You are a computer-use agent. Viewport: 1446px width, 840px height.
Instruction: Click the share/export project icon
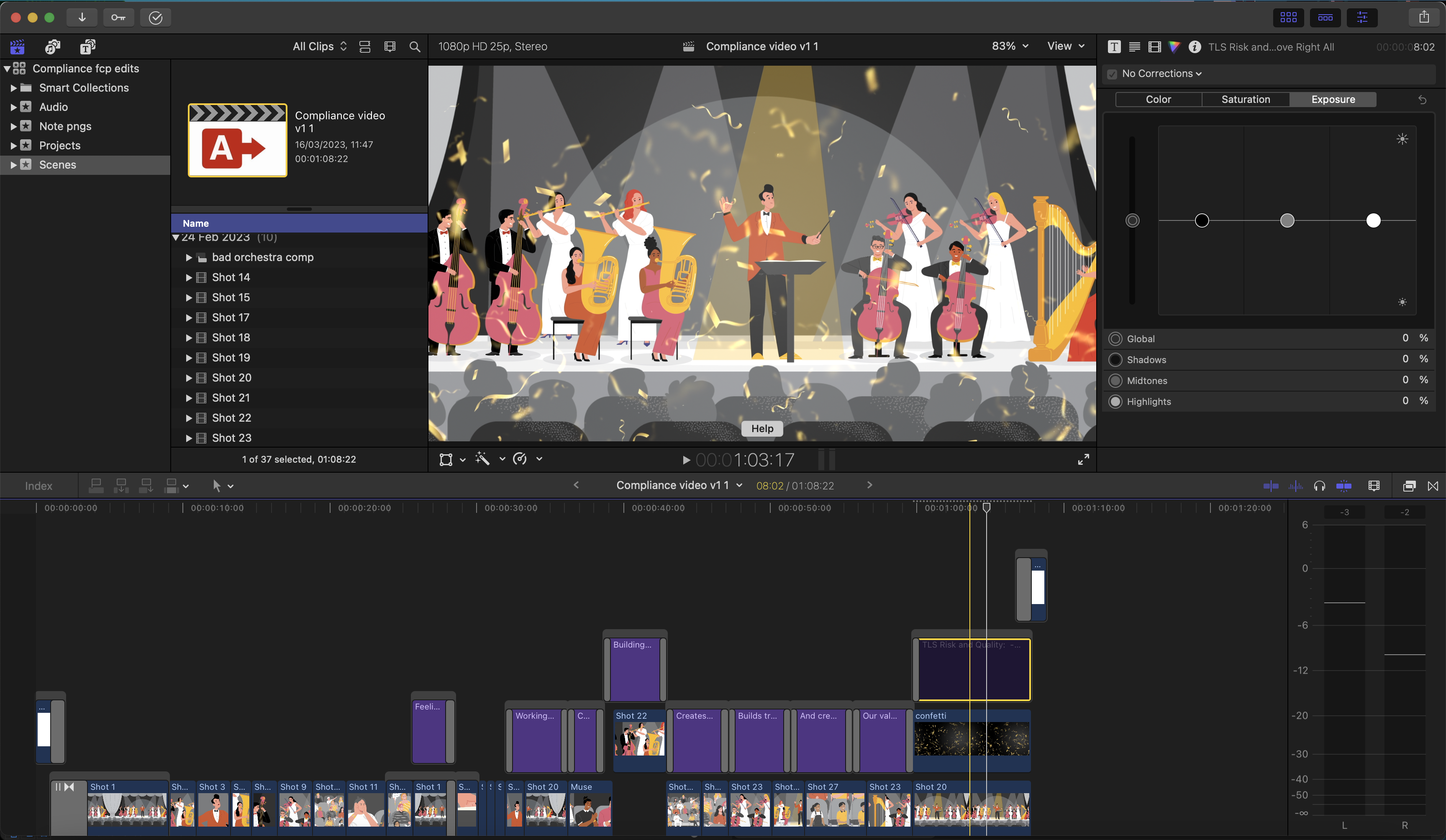[x=1424, y=17]
